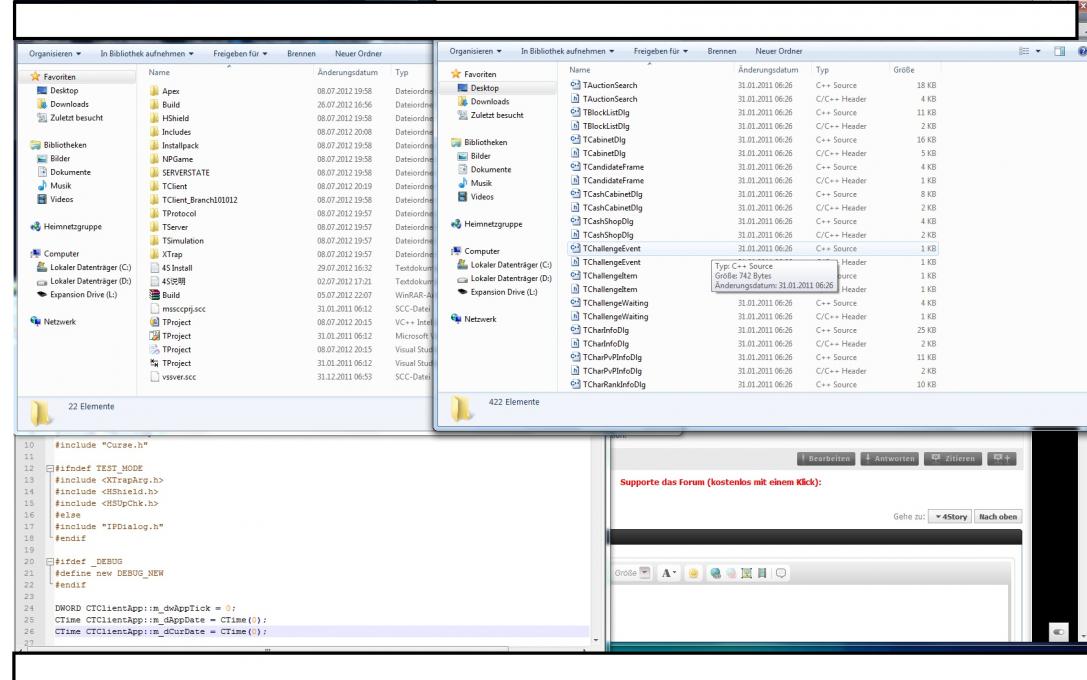Open the Expansion Drive (L:) in the 22-element window

point(76,294)
